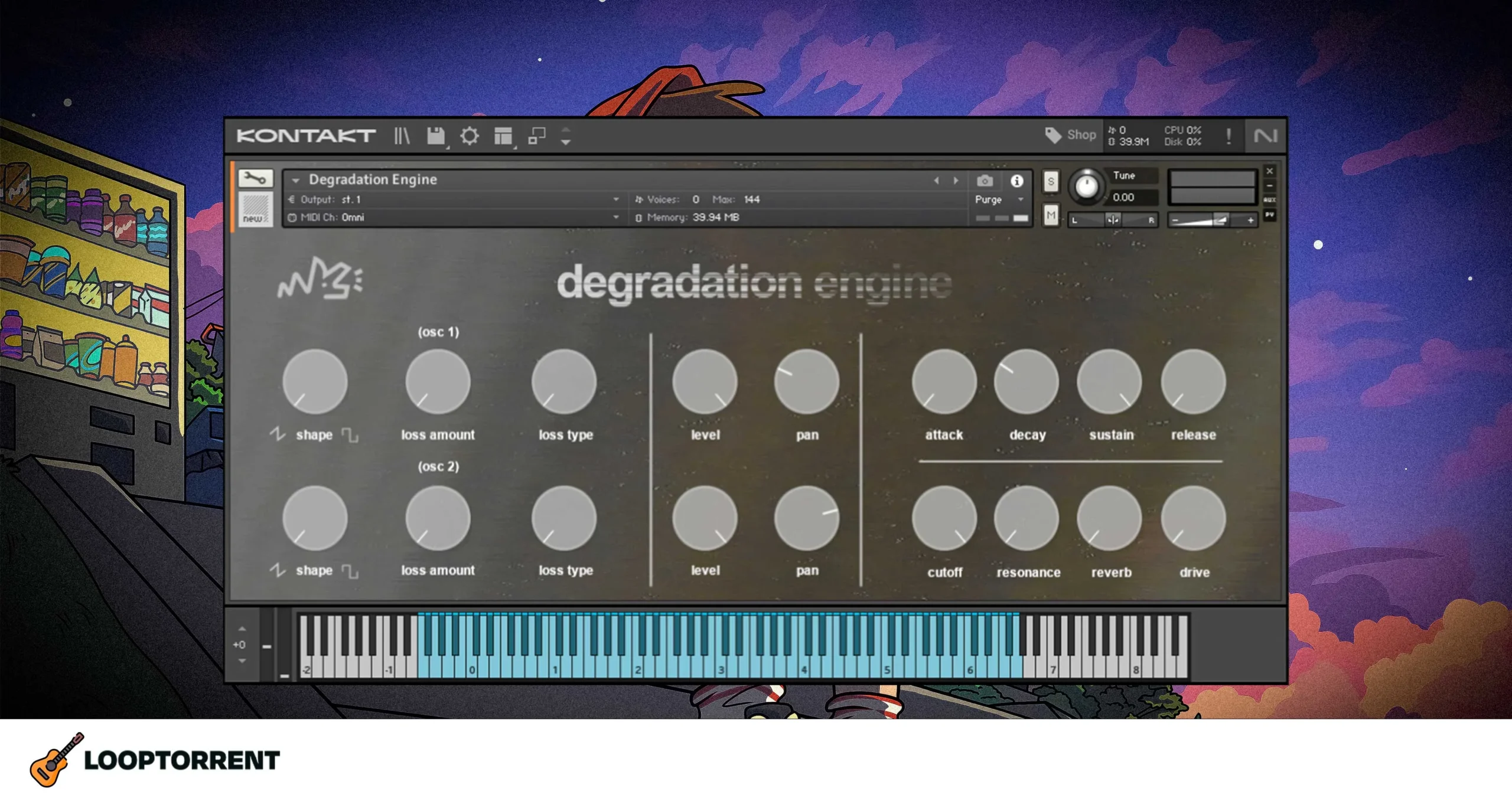1512x801 pixels.
Task: Toggle the Solo S button
Action: coord(1051,182)
